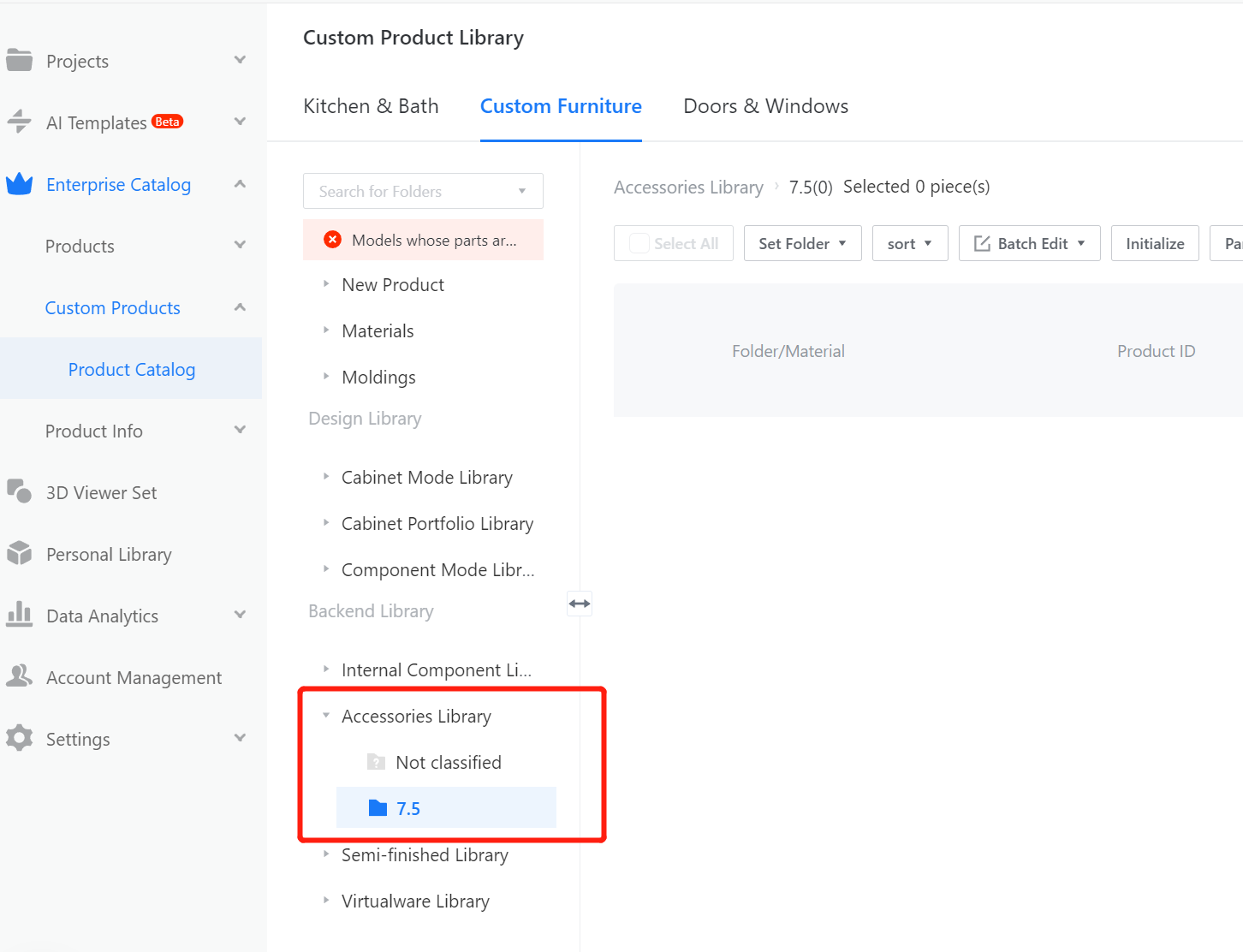Select the Not classified folder
Viewport: 1243px width, 952px height.
pyautogui.click(x=448, y=763)
